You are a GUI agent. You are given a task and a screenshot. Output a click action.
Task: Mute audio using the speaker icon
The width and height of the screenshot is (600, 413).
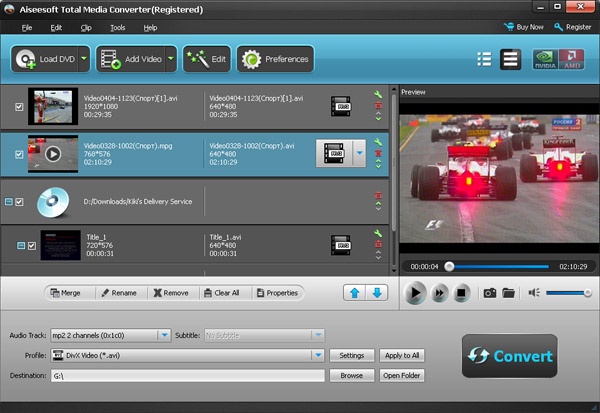(x=535, y=293)
